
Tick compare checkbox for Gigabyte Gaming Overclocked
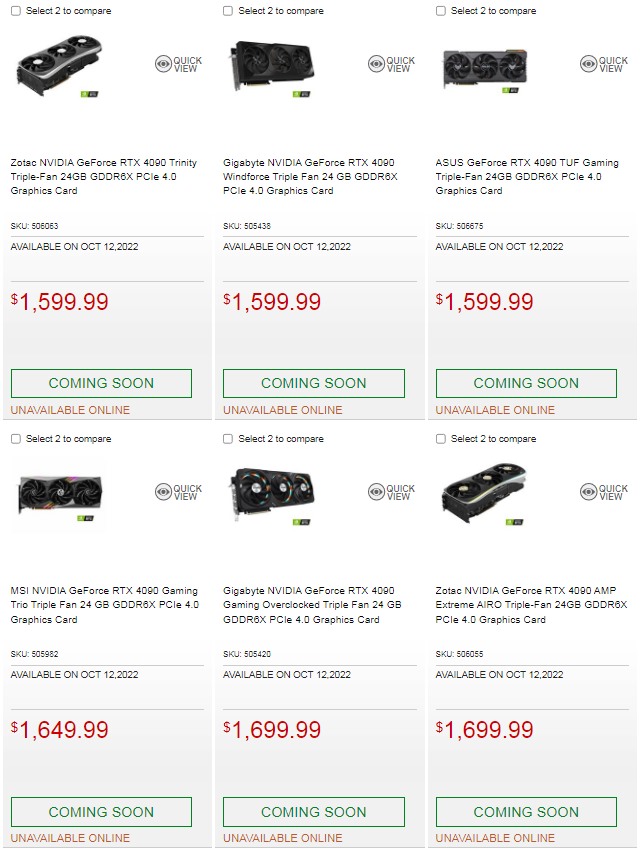(228, 439)
